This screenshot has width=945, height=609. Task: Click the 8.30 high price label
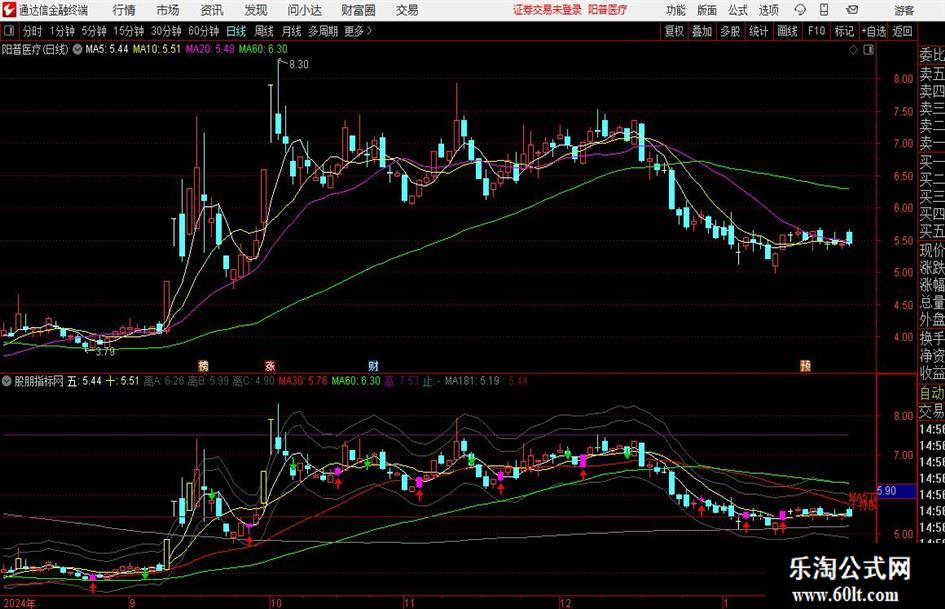pyautogui.click(x=298, y=64)
